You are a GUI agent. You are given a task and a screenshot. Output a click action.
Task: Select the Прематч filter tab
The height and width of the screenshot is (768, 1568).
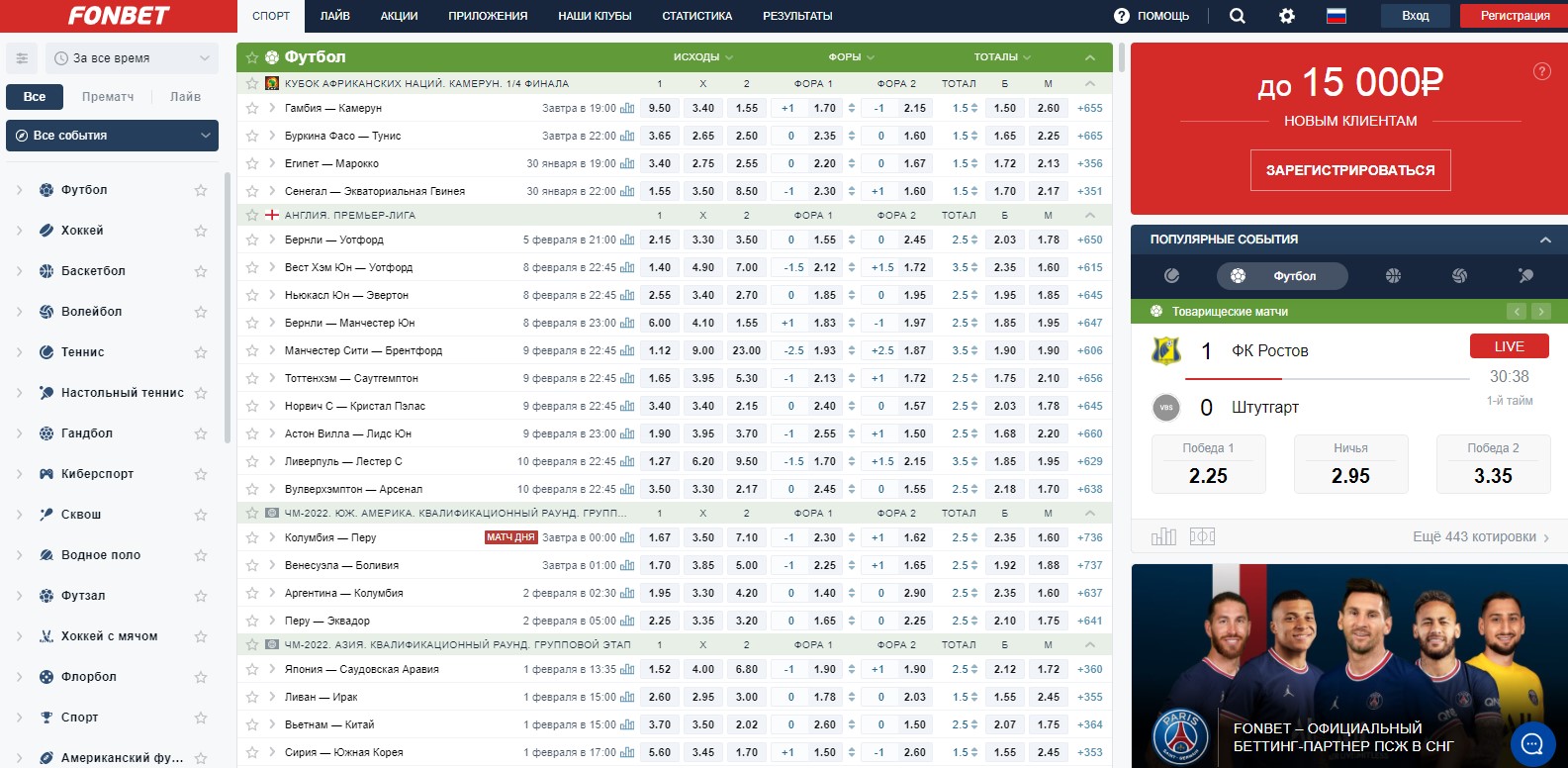click(x=108, y=96)
